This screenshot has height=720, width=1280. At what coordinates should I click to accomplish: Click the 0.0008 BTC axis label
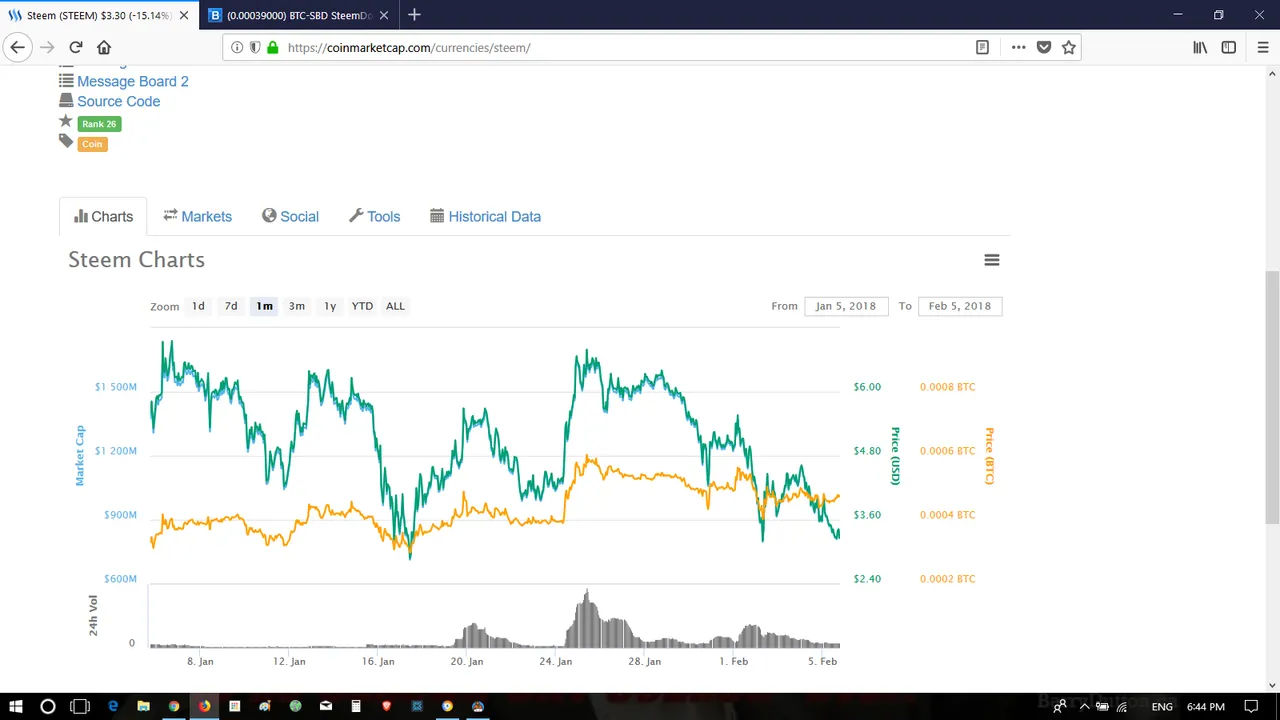pos(947,387)
